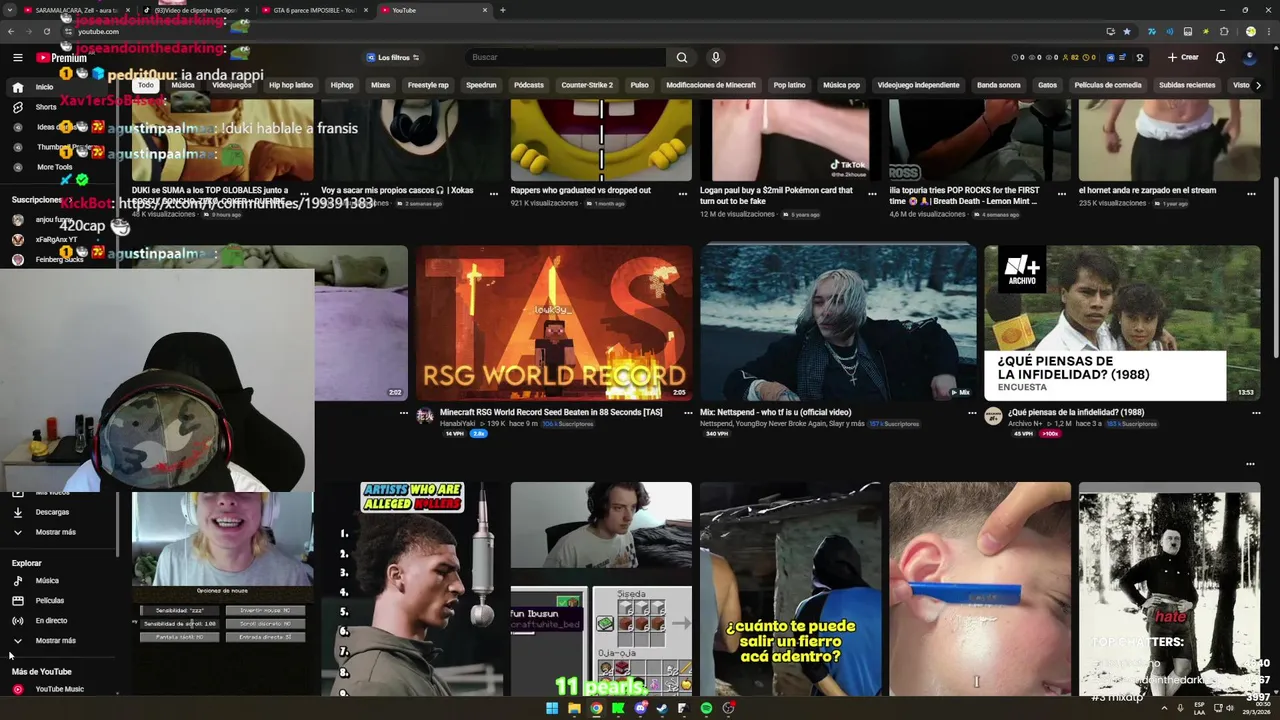
Task: Start voice search with the microphone
Action: [716, 58]
